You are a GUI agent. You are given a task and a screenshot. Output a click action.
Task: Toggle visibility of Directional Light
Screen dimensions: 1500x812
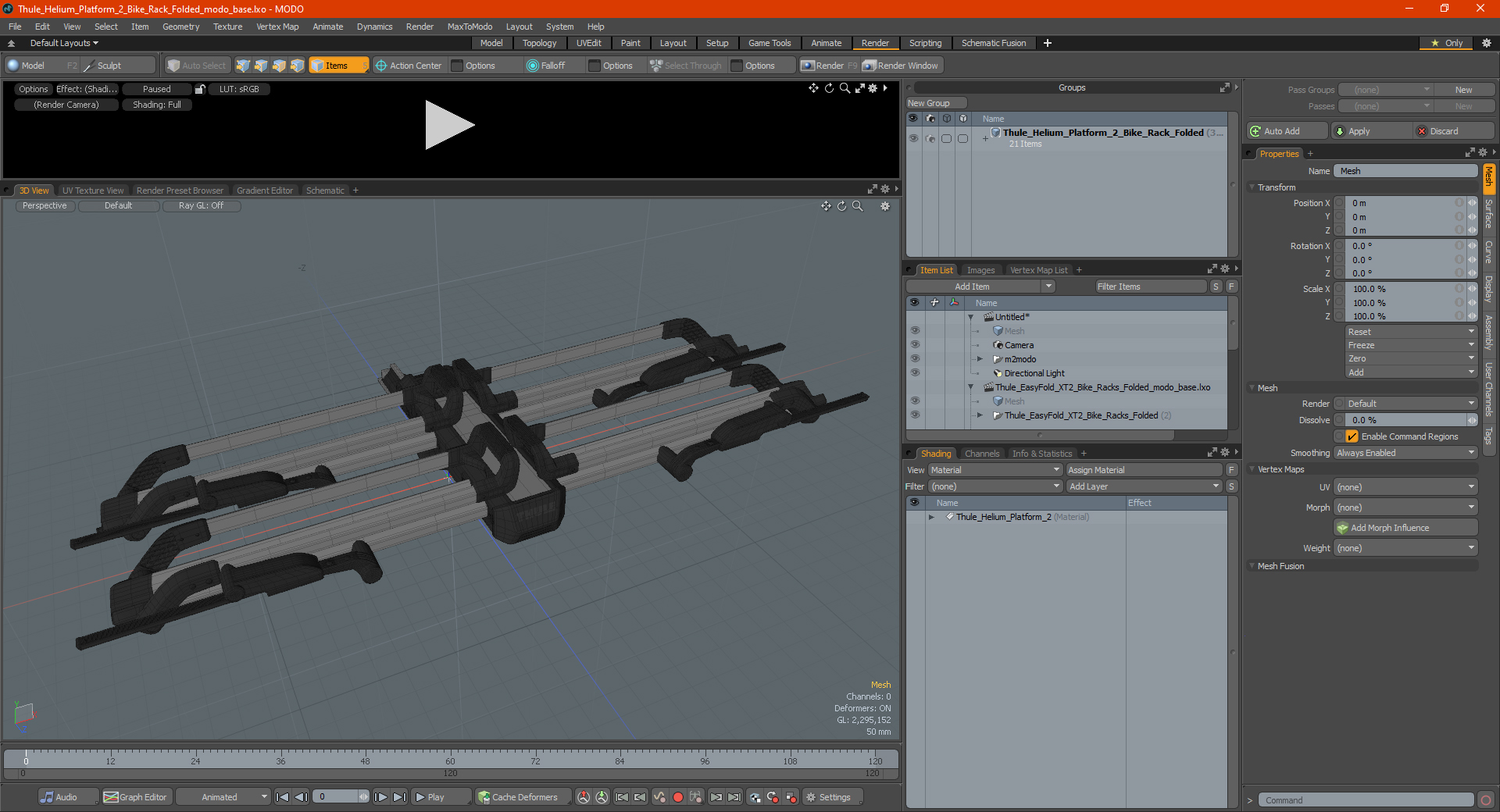point(914,373)
